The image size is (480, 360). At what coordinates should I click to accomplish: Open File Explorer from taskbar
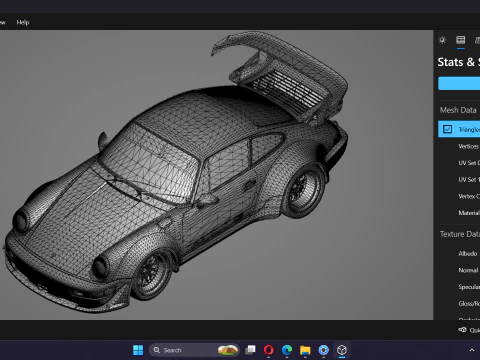[305, 350]
